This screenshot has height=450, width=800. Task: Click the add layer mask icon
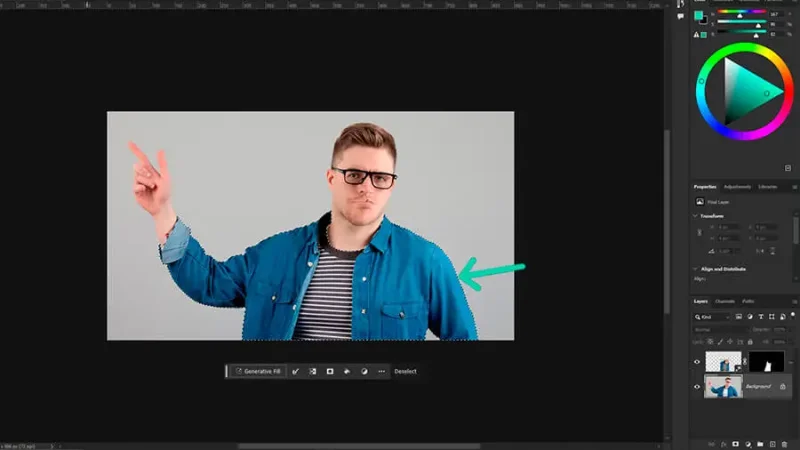click(x=736, y=444)
